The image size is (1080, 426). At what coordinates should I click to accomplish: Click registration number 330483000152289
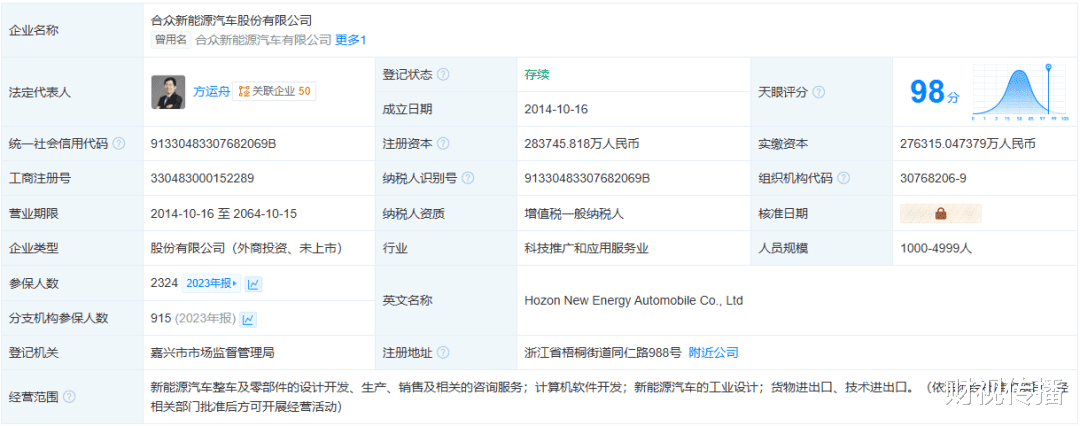(202, 179)
